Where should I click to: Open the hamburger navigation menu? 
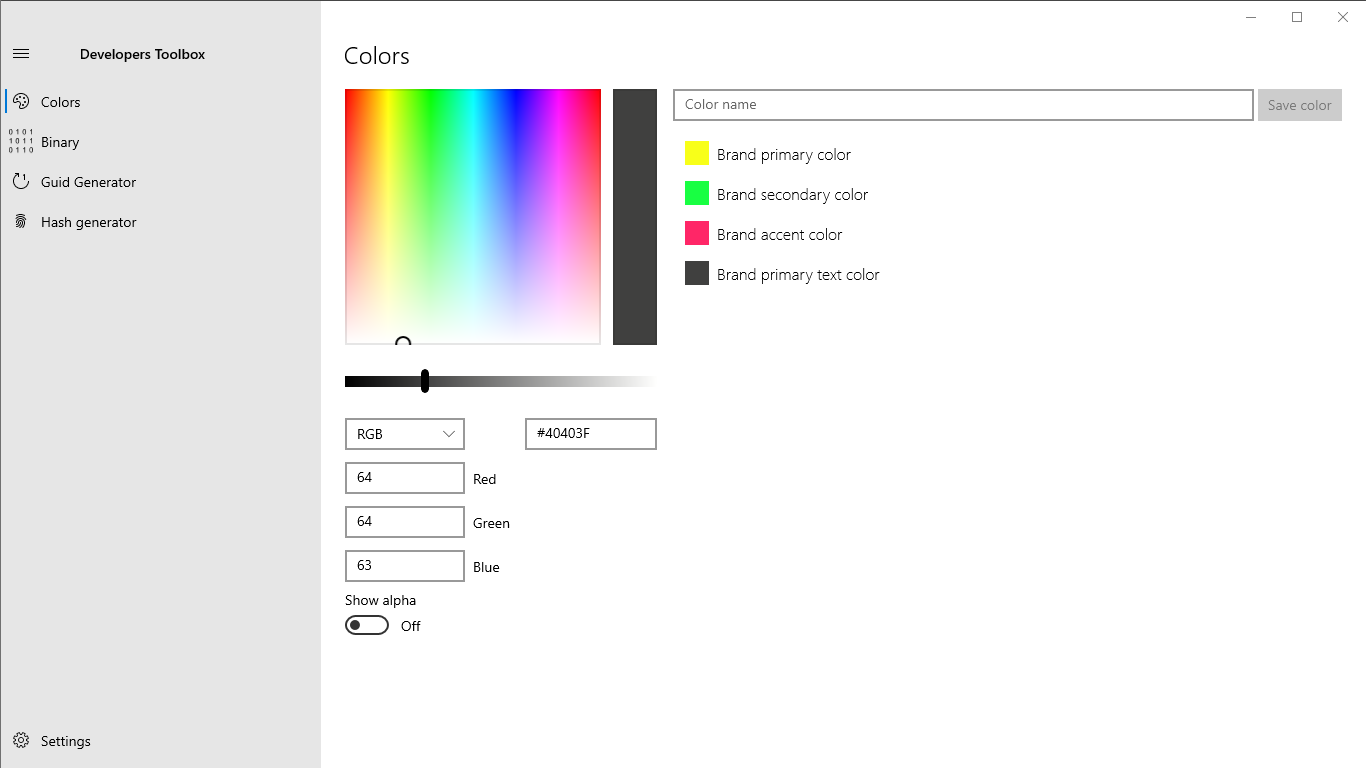(x=21, y=54)
